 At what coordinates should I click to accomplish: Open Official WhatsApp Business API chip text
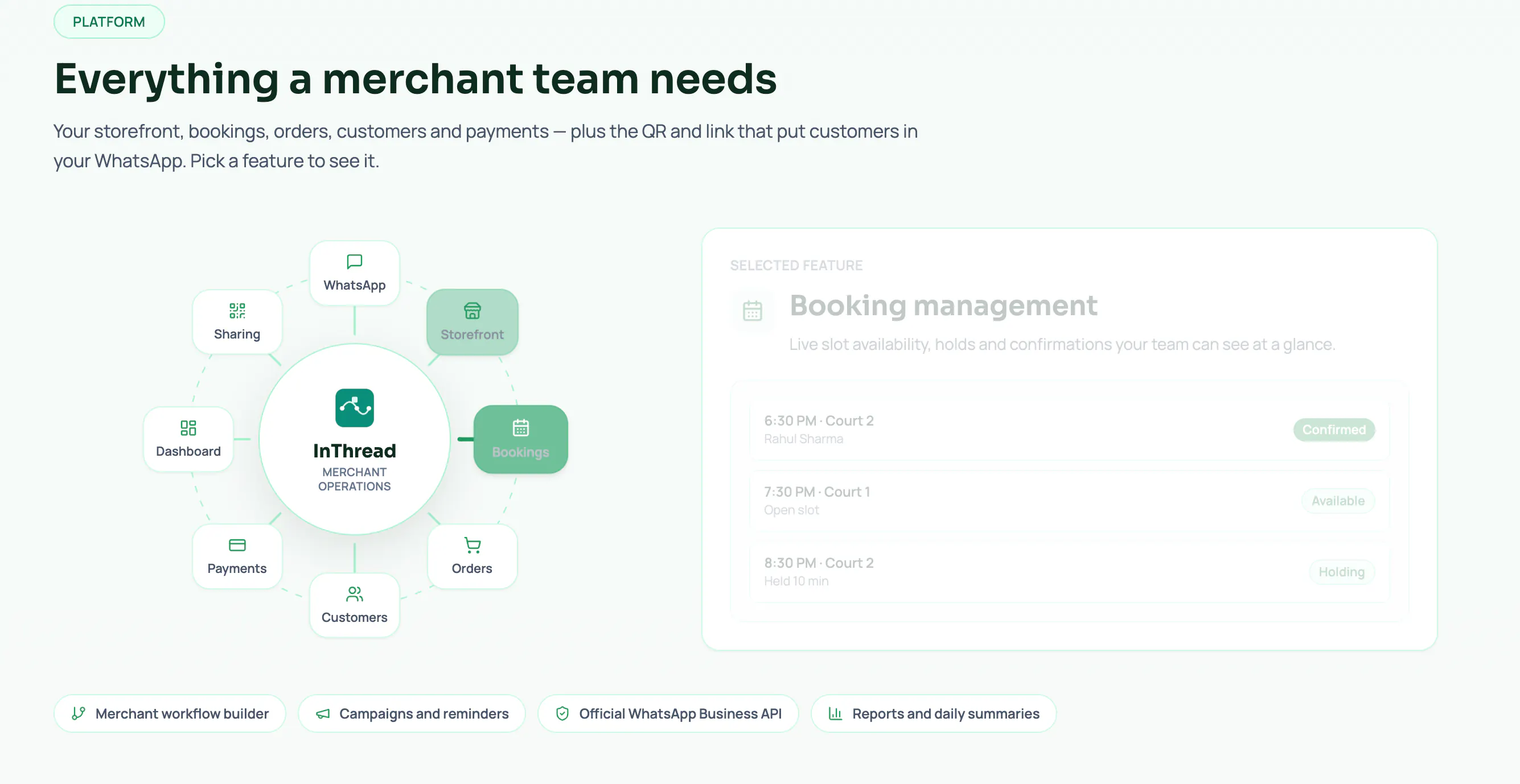point(680,714)
